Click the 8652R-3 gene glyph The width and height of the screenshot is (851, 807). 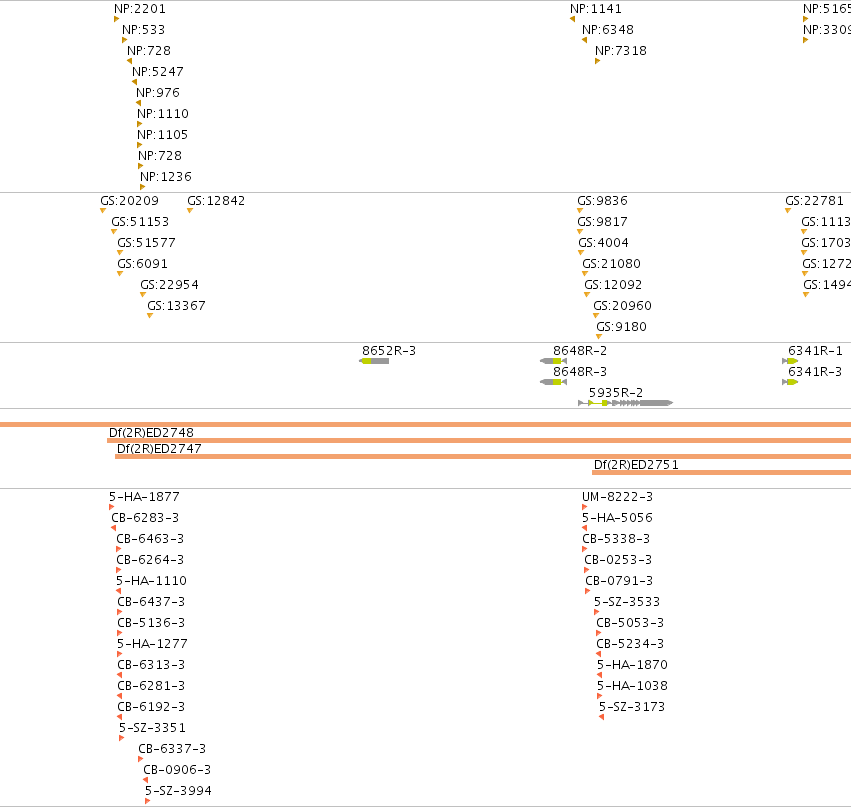374,361
